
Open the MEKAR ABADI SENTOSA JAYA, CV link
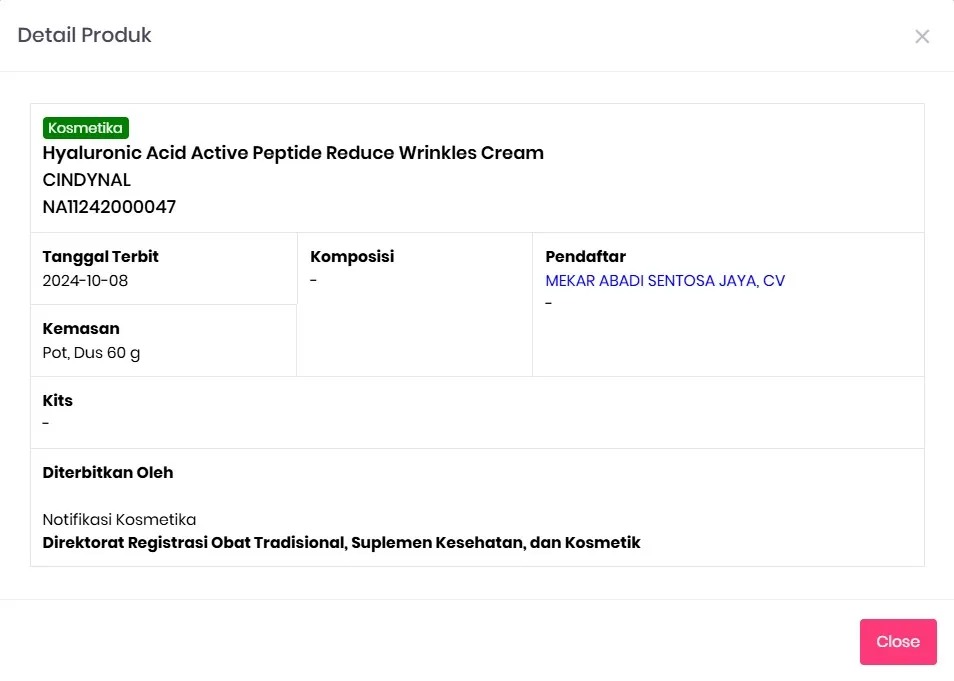[x=664, y=281]
